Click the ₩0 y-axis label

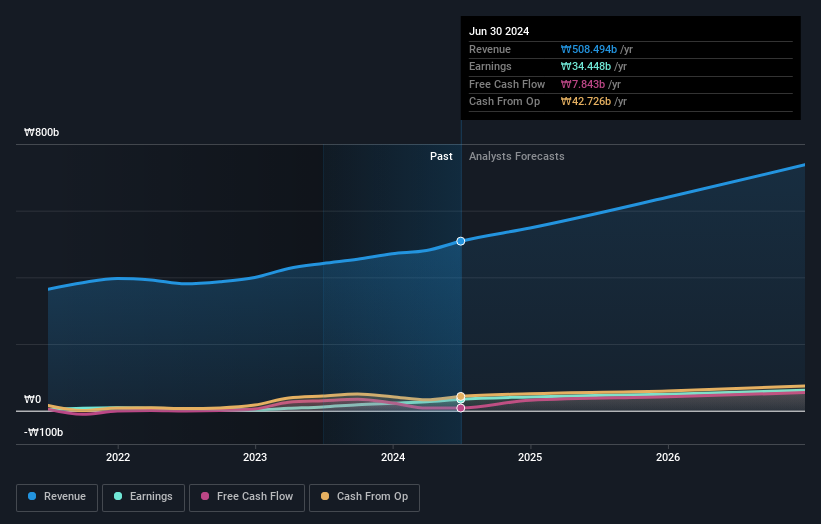(32, 399)
